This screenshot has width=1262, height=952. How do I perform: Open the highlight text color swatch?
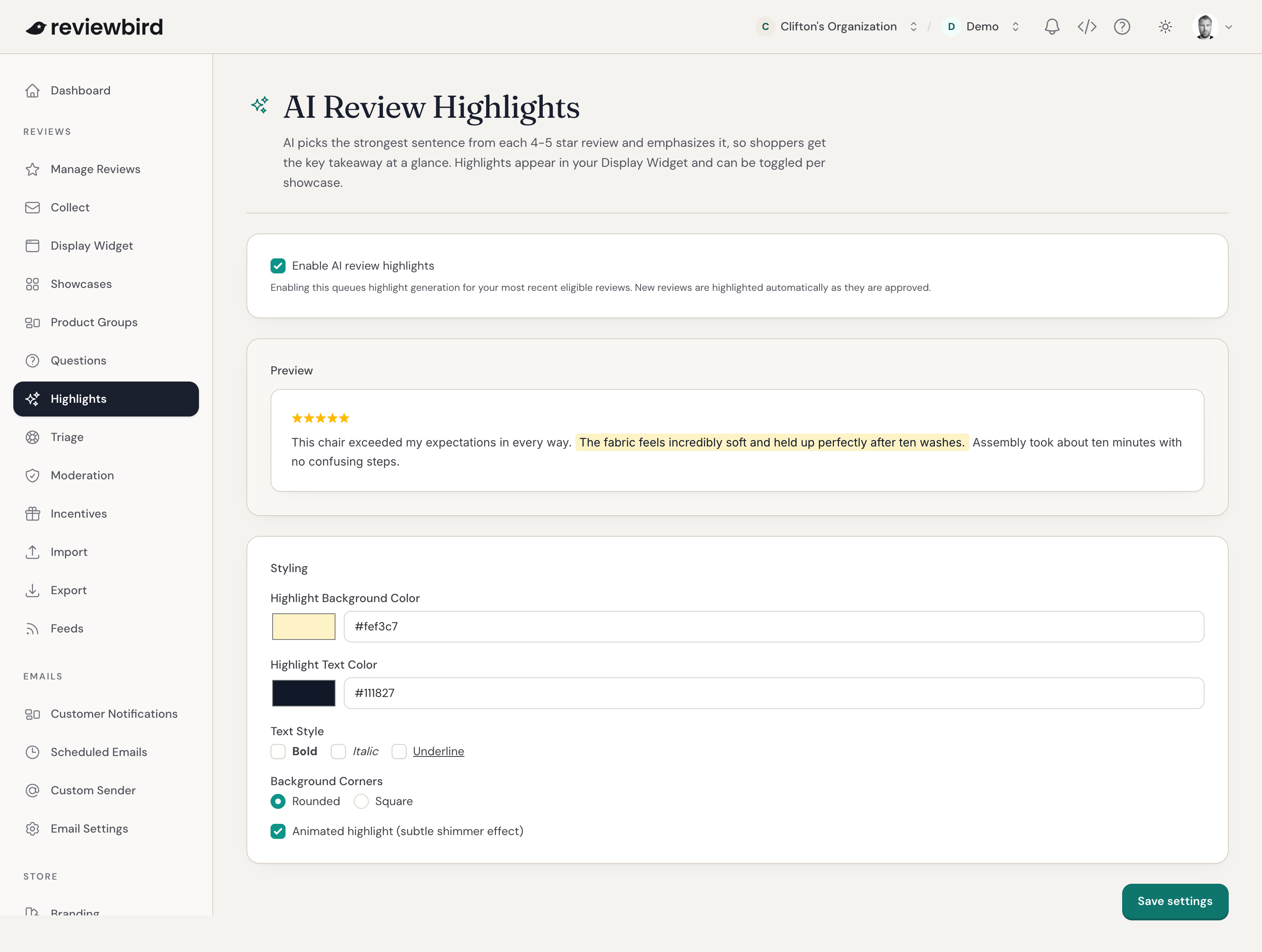[303, 694]
